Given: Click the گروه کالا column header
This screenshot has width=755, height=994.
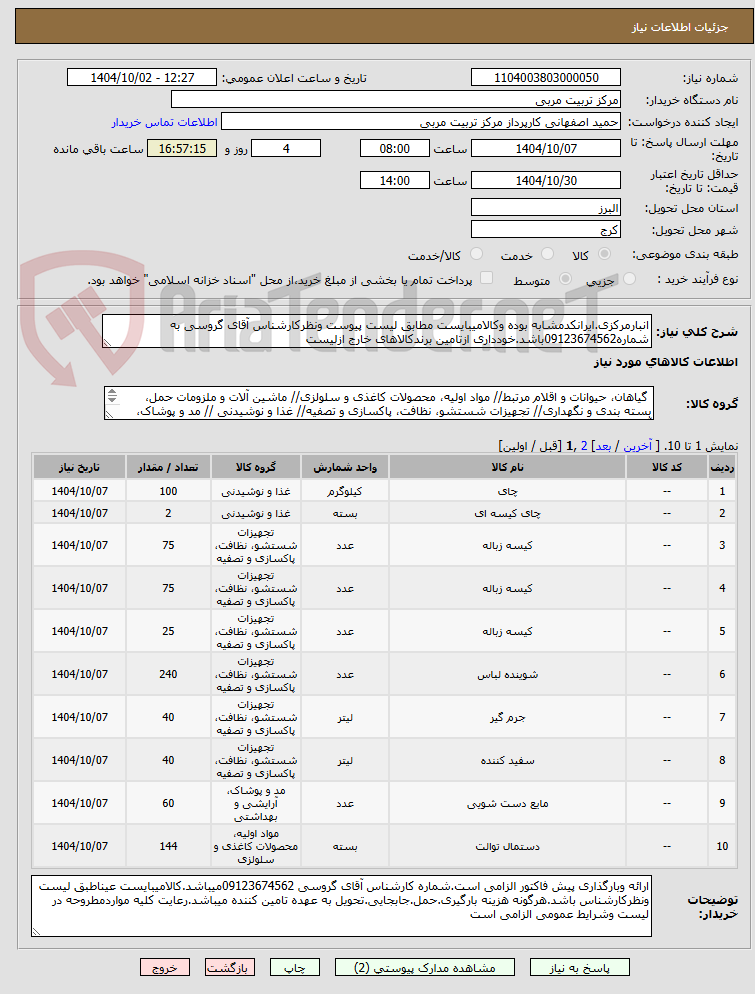Looking at the screenshot, I should [255, 467].
